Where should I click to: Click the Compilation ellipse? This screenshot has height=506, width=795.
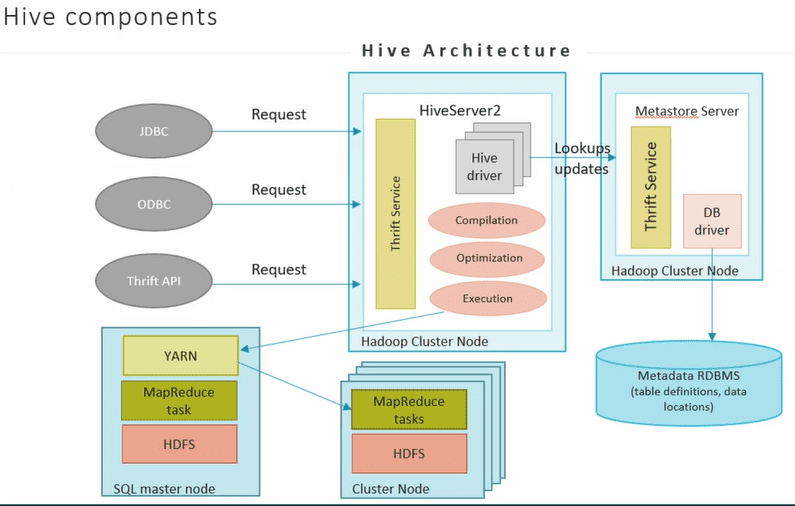(x=487, y=220)
